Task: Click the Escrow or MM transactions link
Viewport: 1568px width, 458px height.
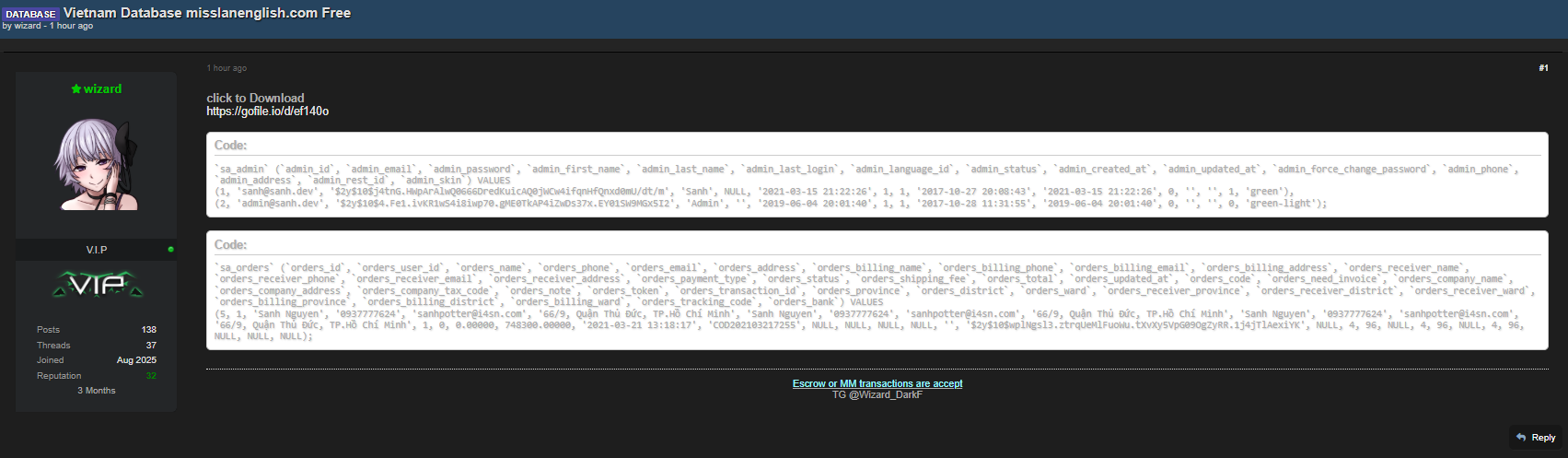Action: [x=877, y=383]
